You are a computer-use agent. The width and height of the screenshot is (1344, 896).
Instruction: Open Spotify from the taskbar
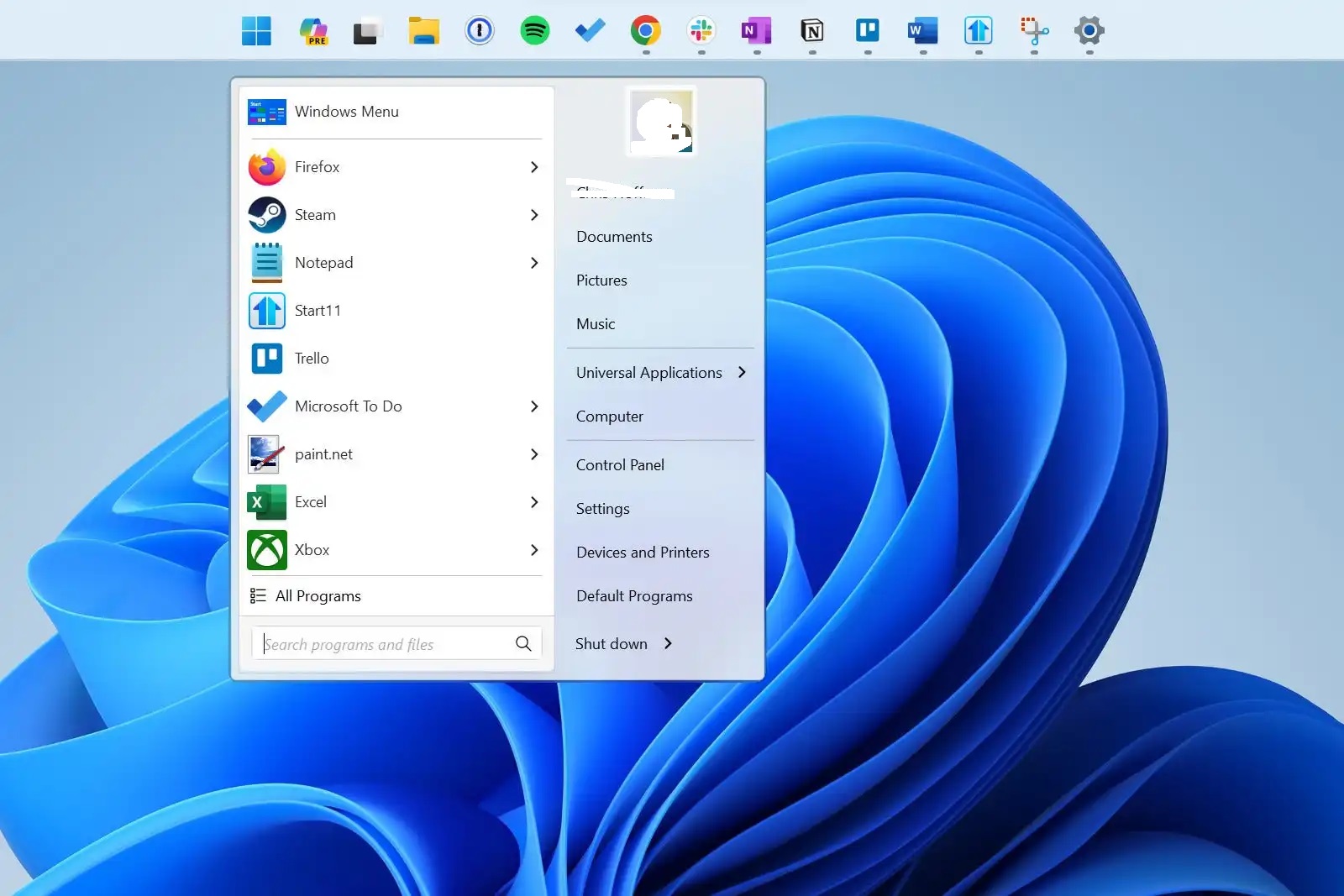pyautogui.click(x=534, y=31)
